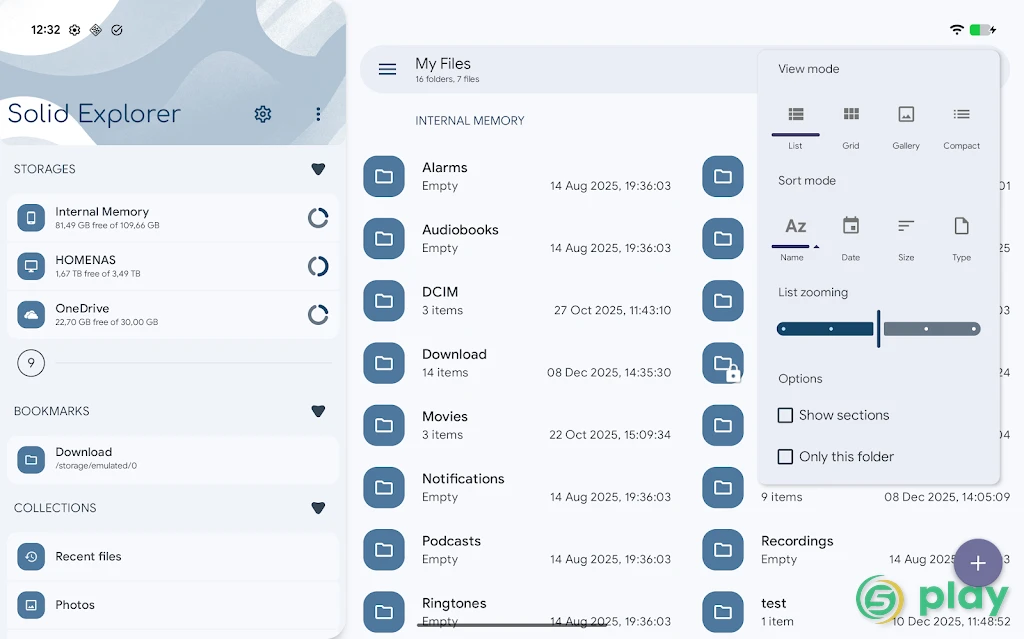Click the 12:32 clock
This screenshot has width=1024, height=639.
click(46, 30)
